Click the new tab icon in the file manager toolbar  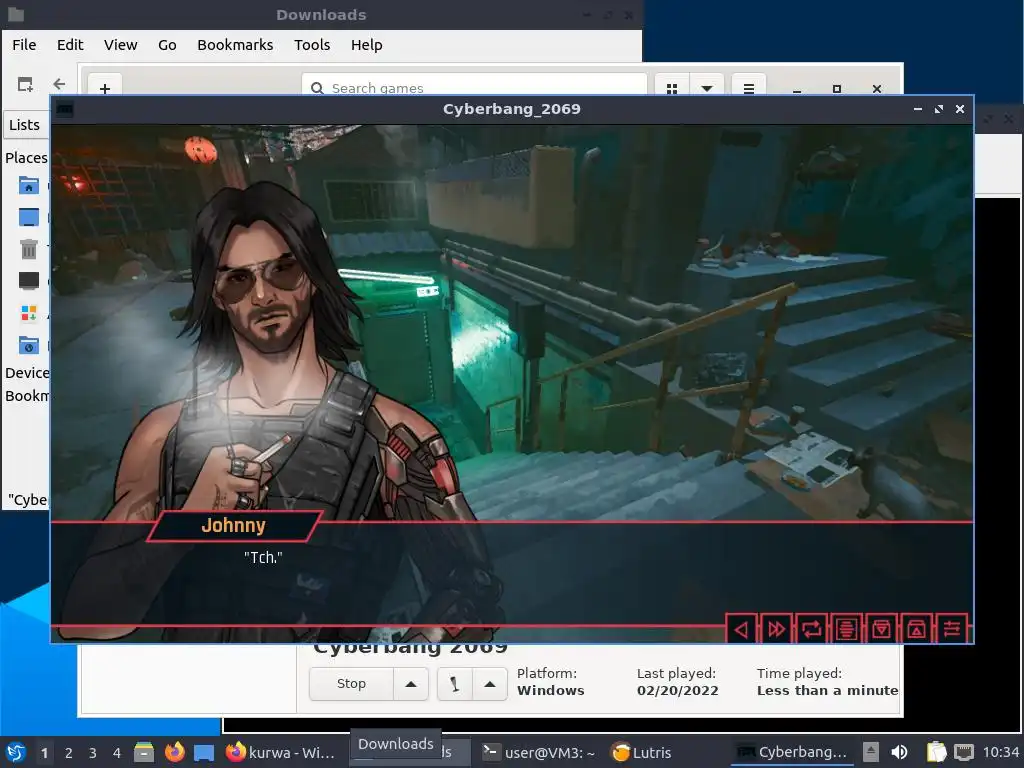point(25,84)
